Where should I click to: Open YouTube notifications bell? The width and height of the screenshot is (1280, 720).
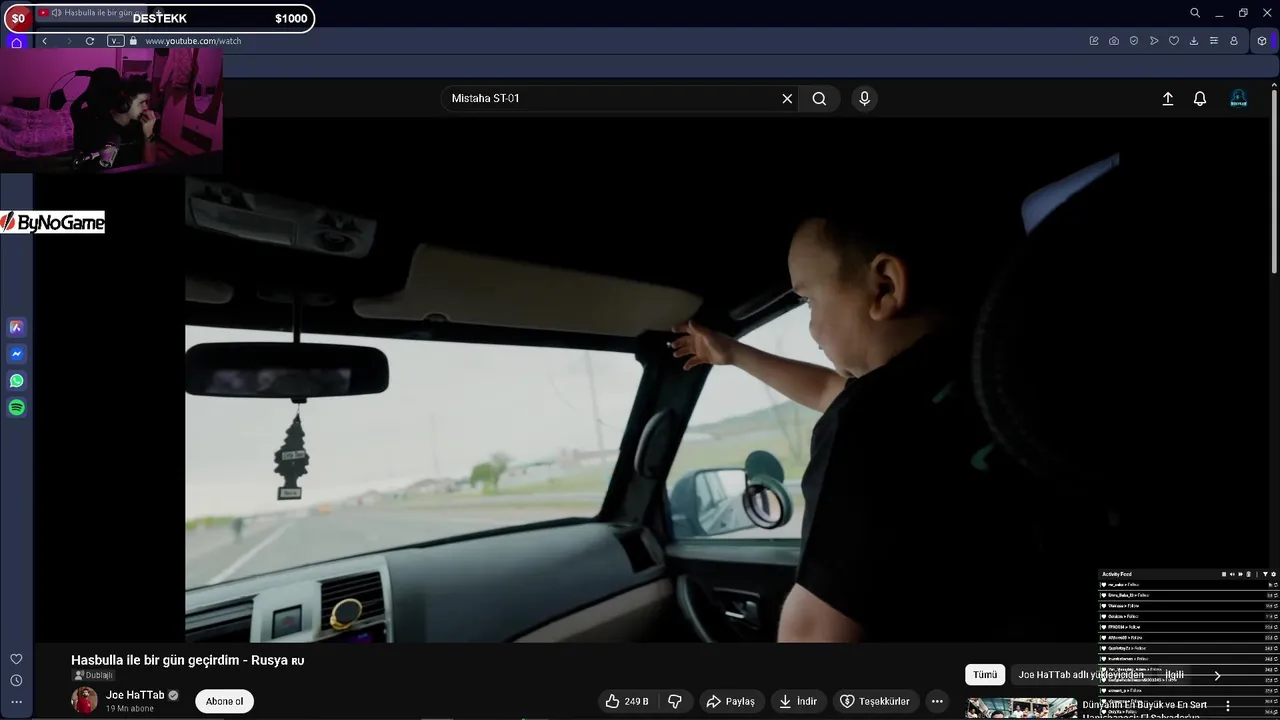pos(1200,99)
